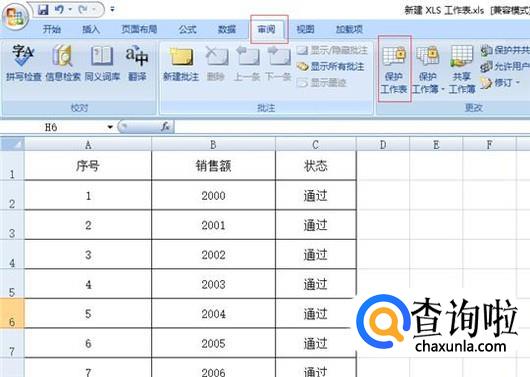Open the quick access toolbar customize arrow

click(x=112, y=9)
